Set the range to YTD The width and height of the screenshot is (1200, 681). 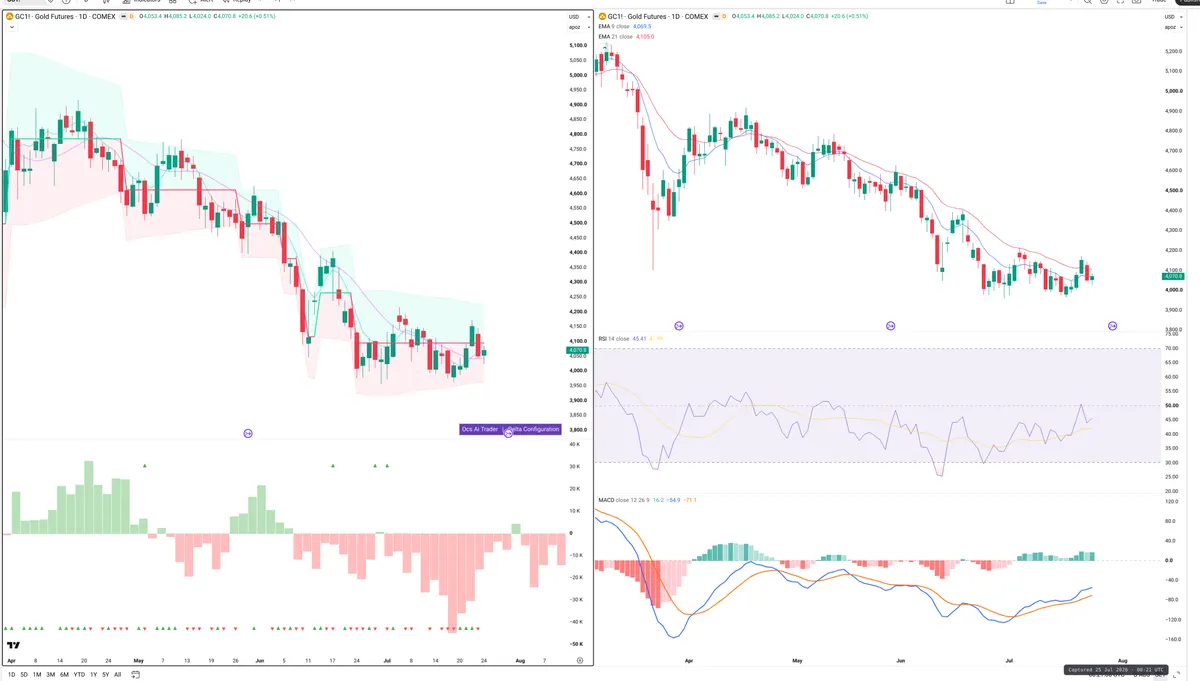(79, 675)
